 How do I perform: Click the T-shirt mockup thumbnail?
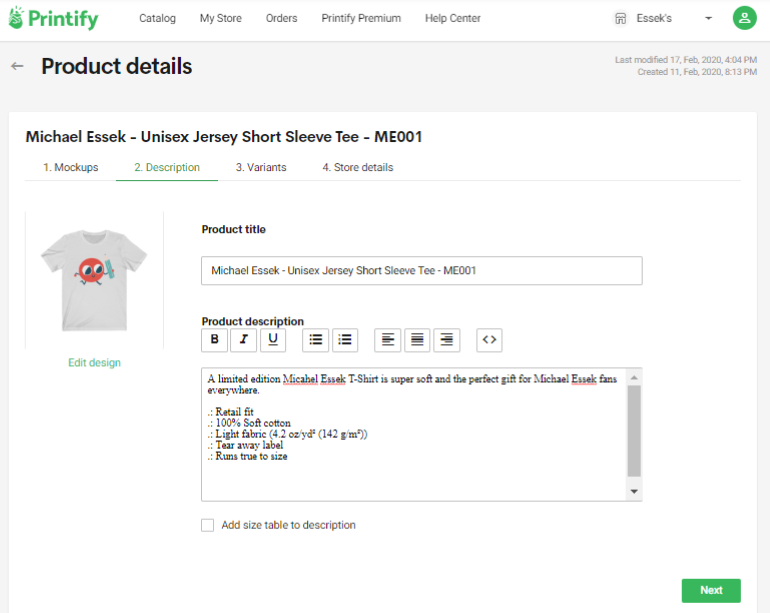(x=94, y=280)
